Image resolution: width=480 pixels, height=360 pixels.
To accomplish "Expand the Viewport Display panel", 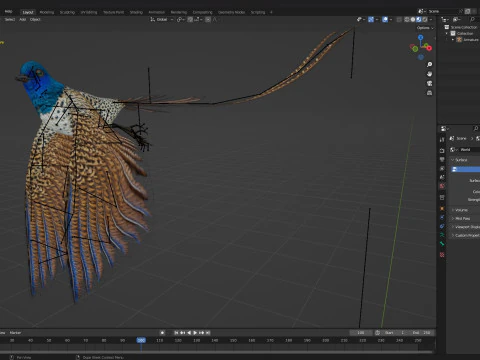I will [x=465, y=227].
